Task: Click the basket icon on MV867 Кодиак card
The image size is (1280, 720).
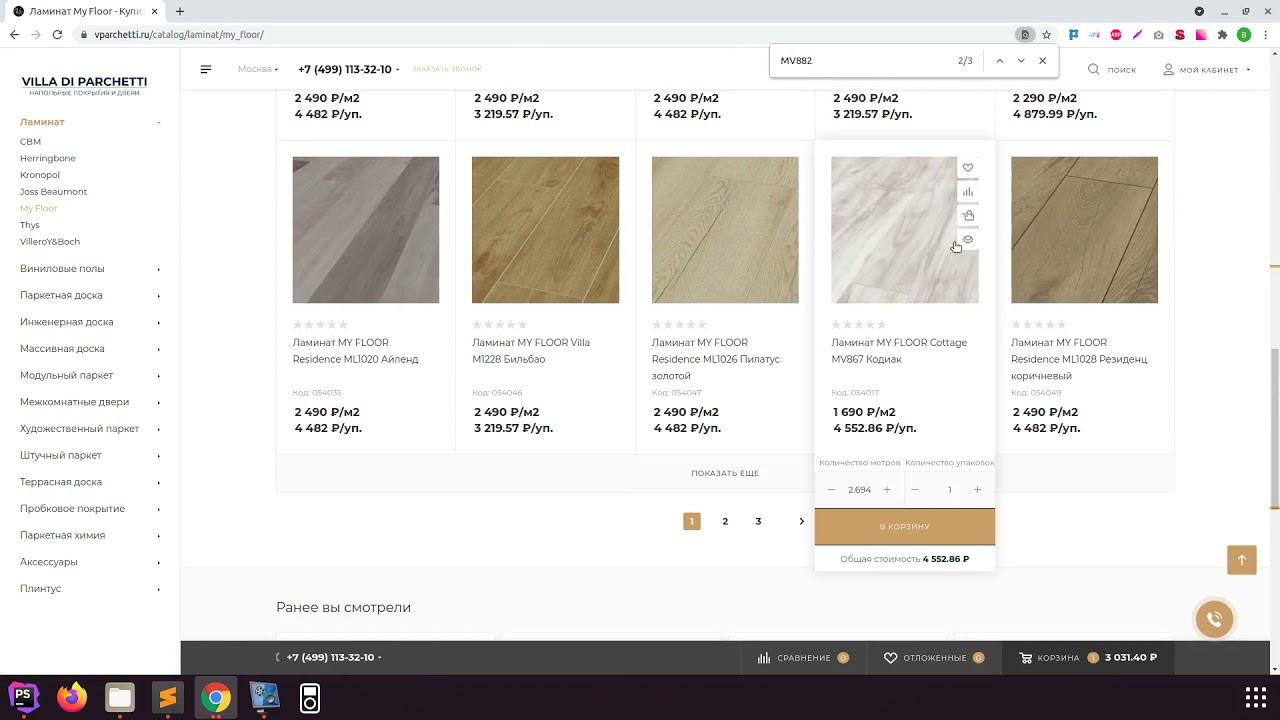Action: [967, 216]
